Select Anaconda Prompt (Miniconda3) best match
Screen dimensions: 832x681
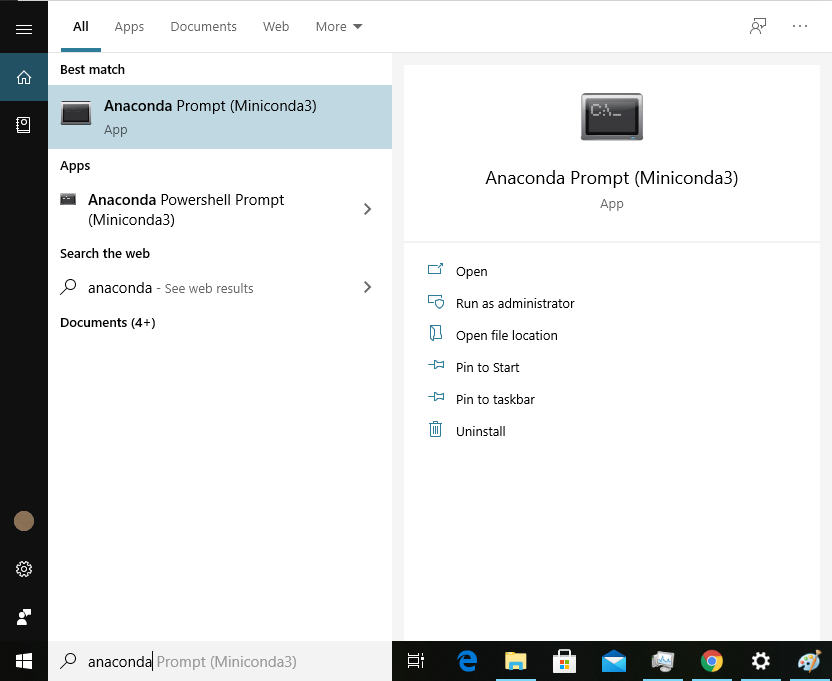click(x=220, y=117)
